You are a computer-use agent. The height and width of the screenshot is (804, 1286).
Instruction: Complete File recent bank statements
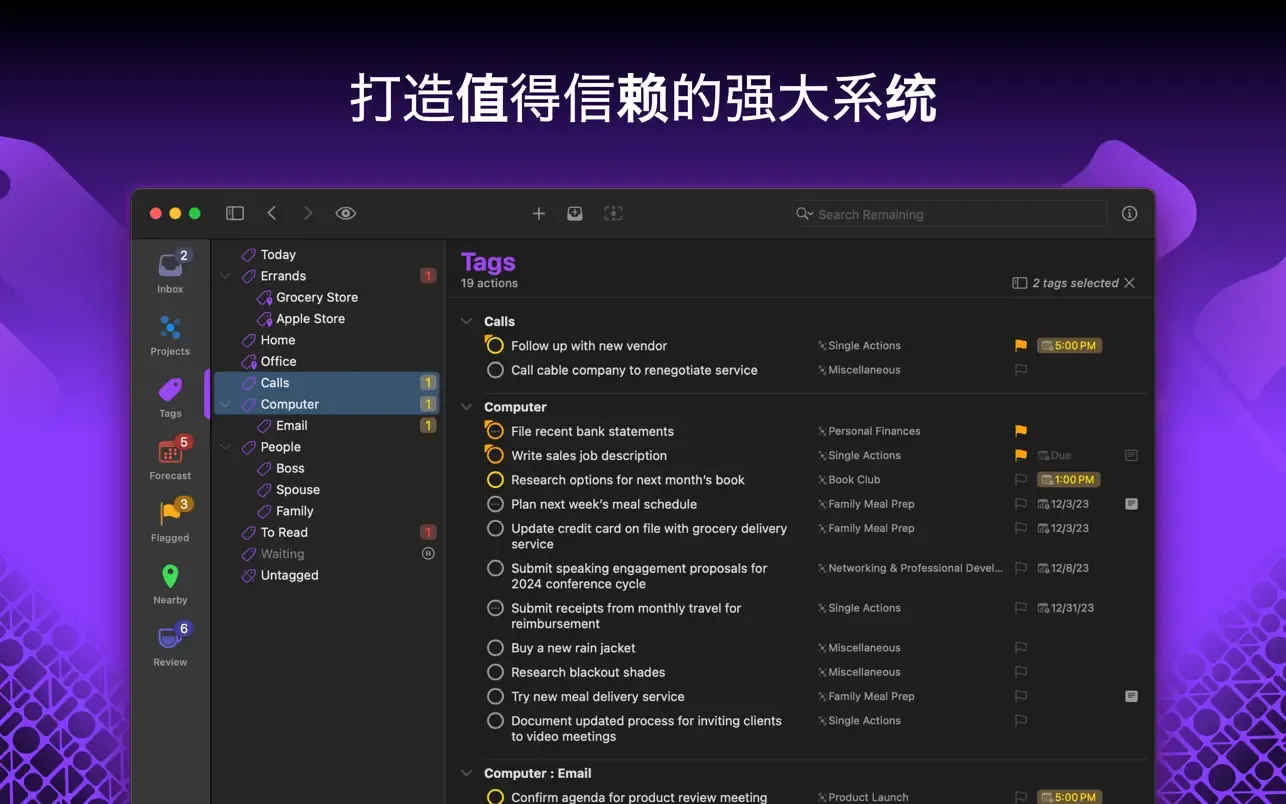click(x=494, y=431)
